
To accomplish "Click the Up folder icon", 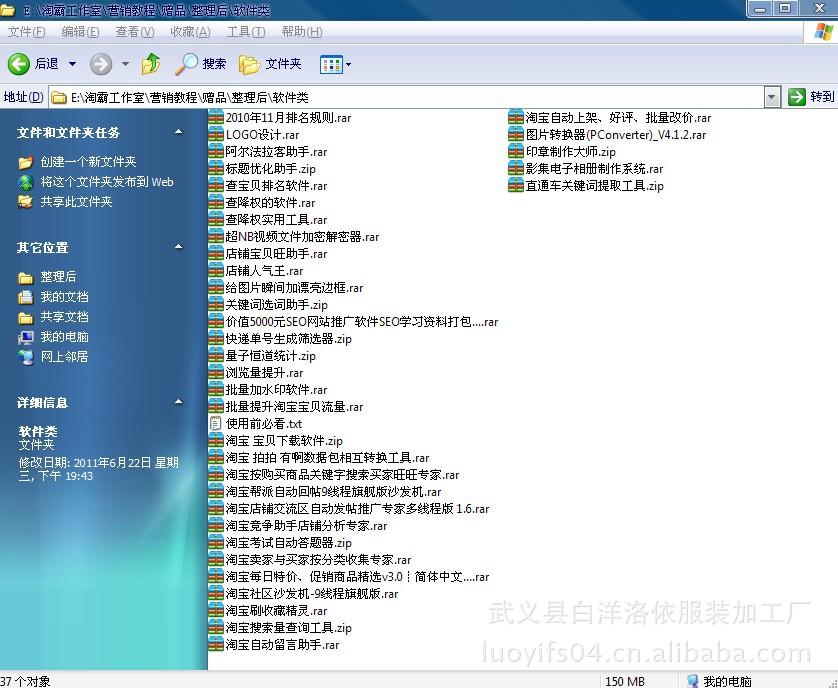I will (151, 64).
